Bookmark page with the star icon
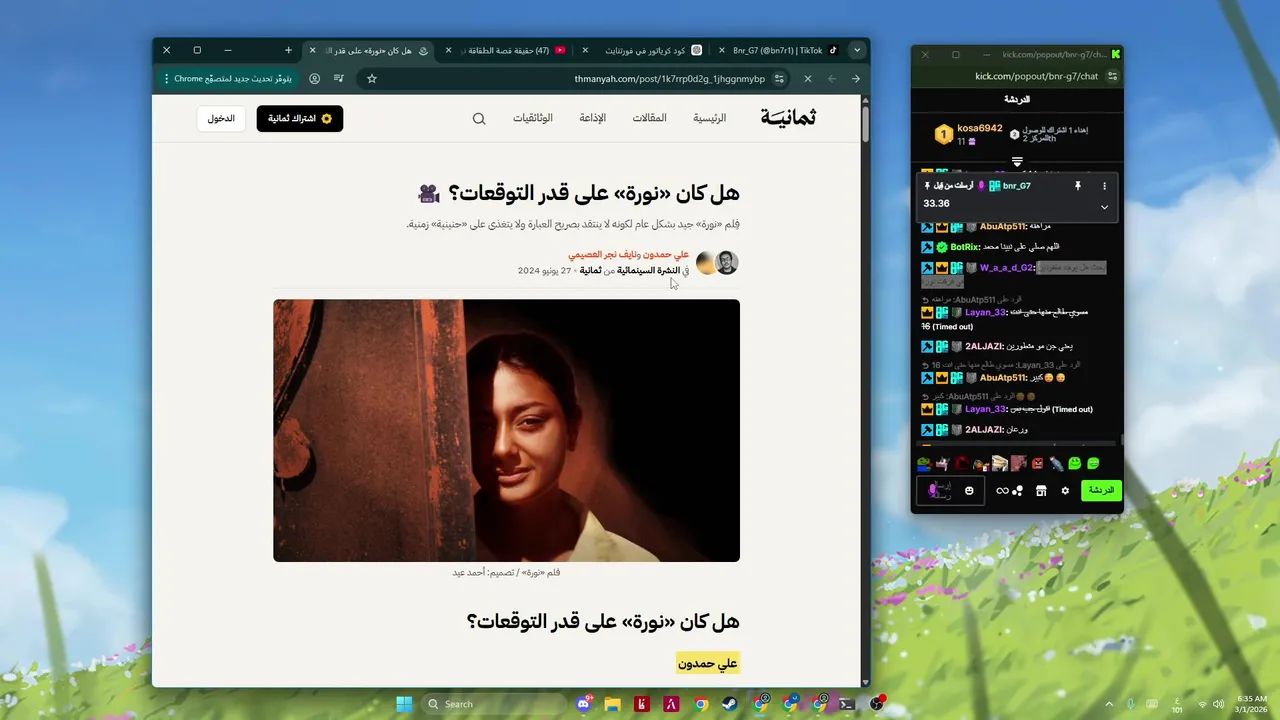 point(372,78)
